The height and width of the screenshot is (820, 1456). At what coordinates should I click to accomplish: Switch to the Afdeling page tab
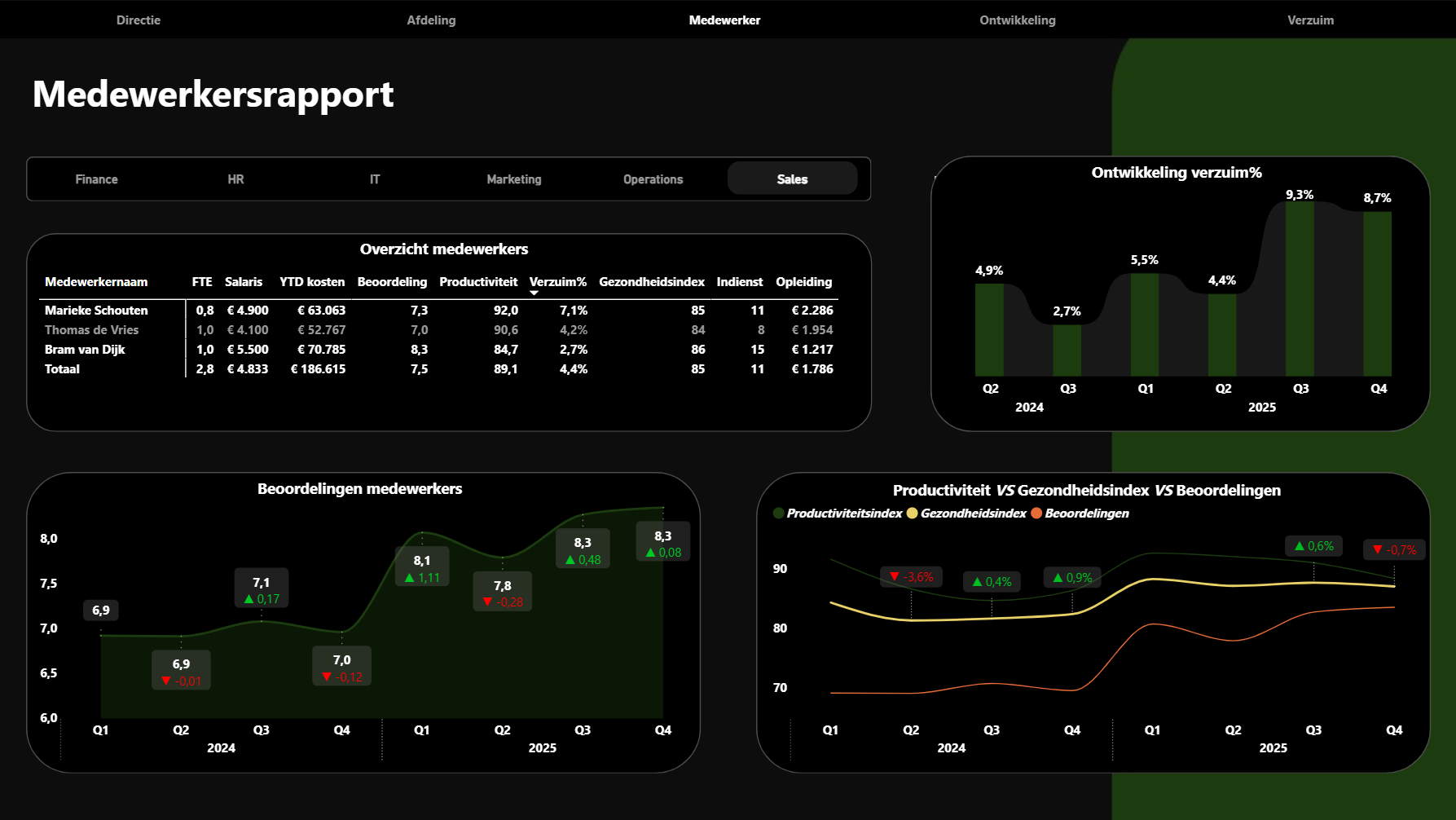(431, 20)
